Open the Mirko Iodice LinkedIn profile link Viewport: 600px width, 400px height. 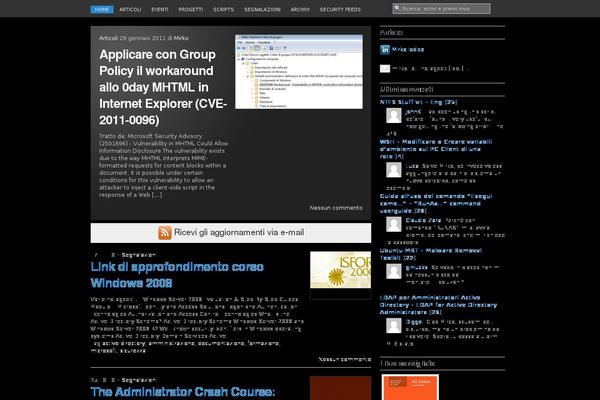pyautogui.click(x=408, y=49)
